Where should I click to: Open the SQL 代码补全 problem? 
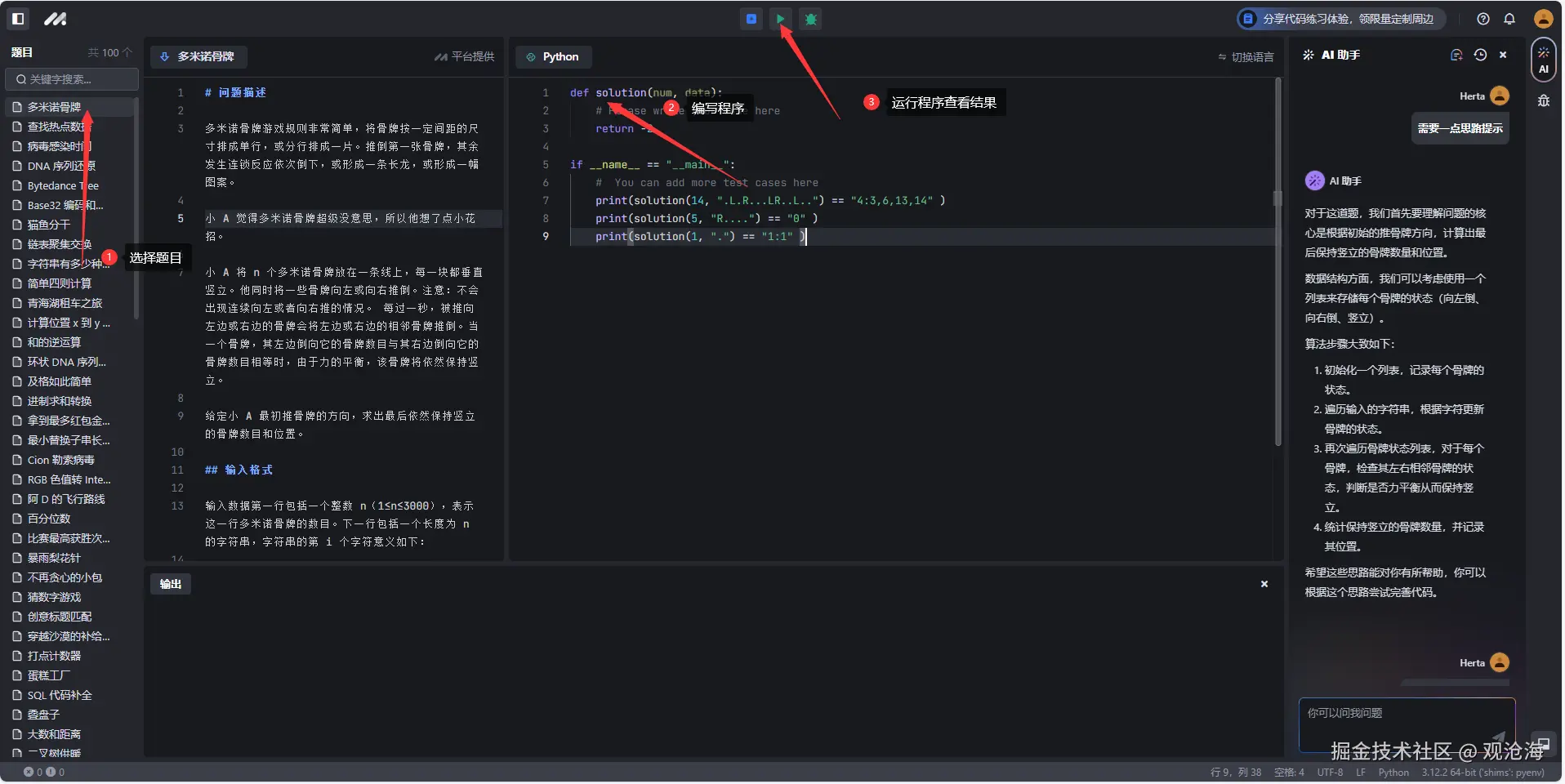pos(69,695)
